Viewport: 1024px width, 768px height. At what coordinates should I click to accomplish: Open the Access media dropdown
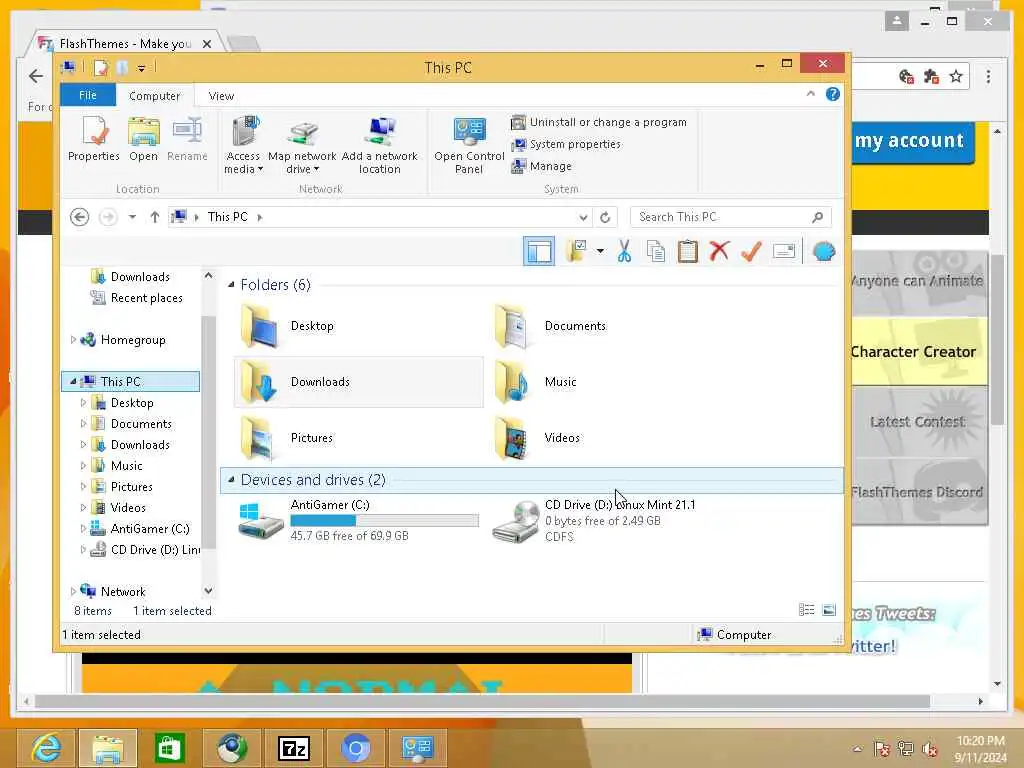[x=243, y=145]
